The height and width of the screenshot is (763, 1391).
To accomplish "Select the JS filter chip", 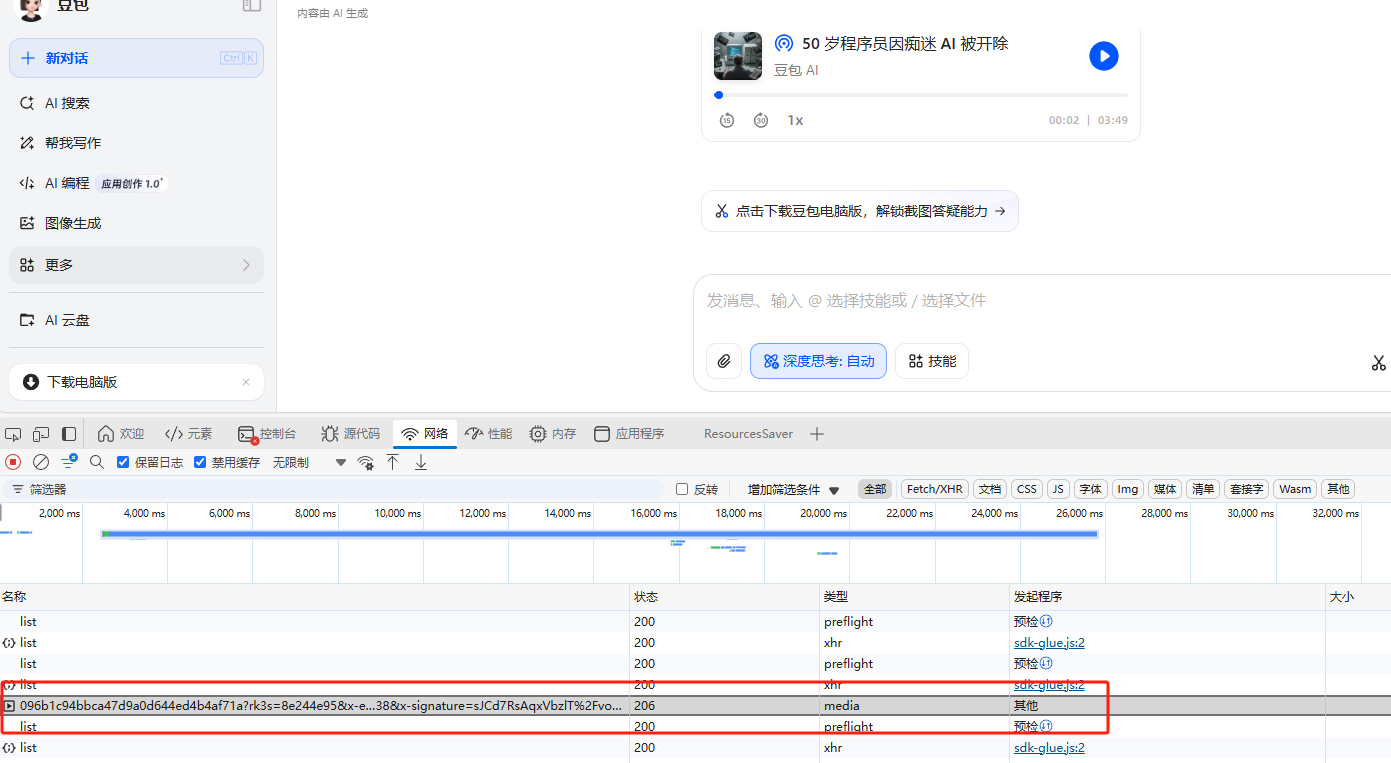I will (x=1058, y=489).
